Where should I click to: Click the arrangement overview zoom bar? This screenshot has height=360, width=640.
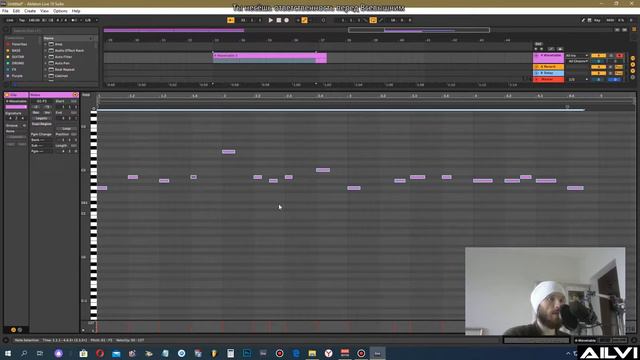coord(419,30)
